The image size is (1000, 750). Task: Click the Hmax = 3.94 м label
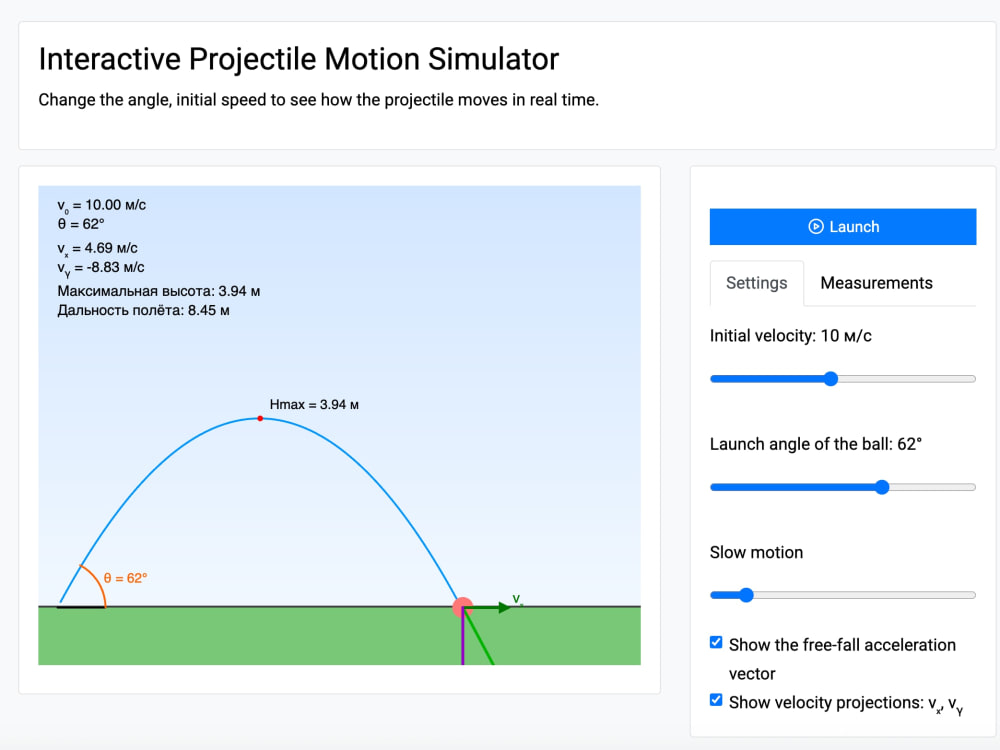point(314,404)
